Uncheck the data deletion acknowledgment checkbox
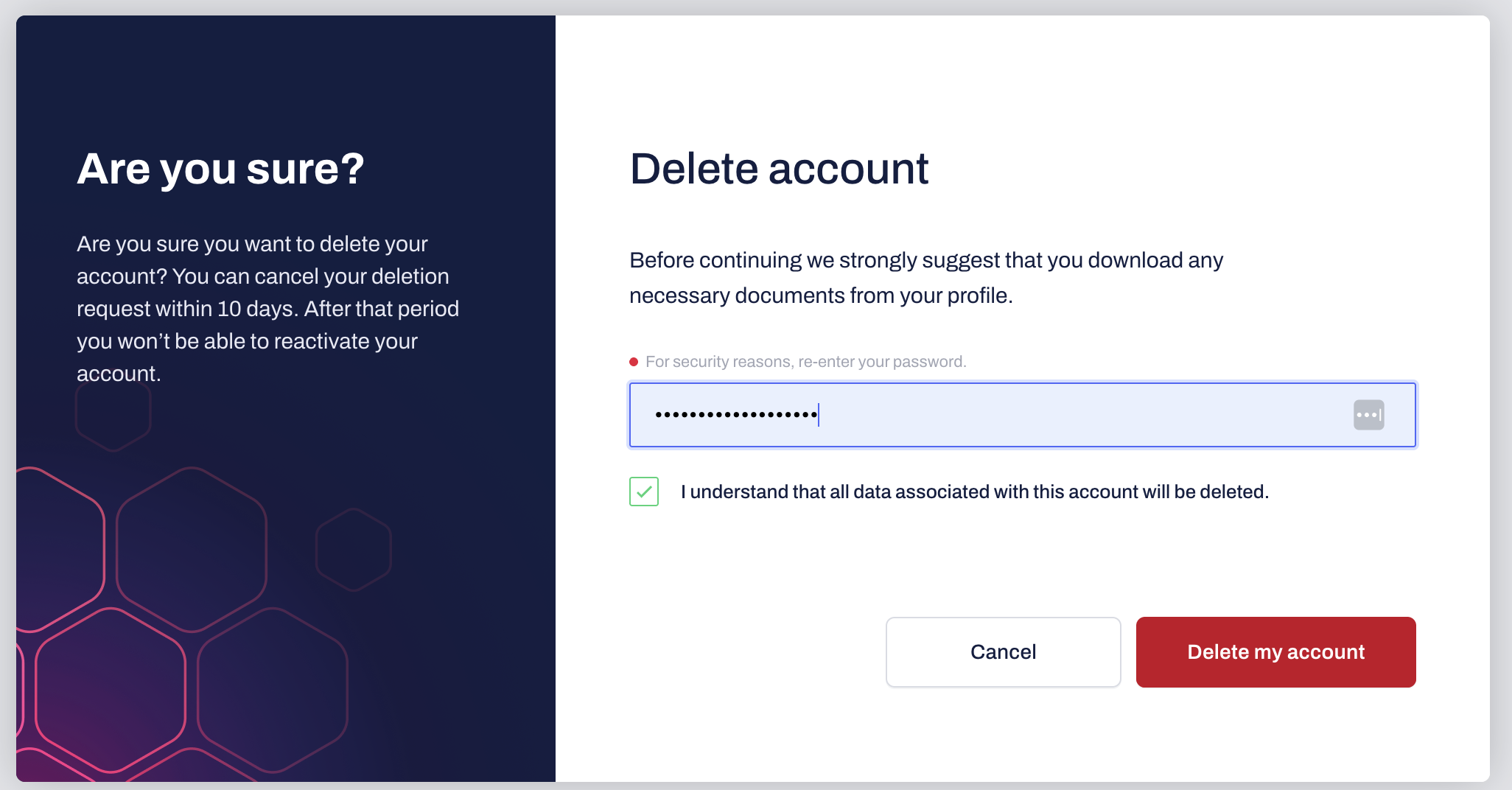The image size is (1512, 790). (x=644, y=492)
